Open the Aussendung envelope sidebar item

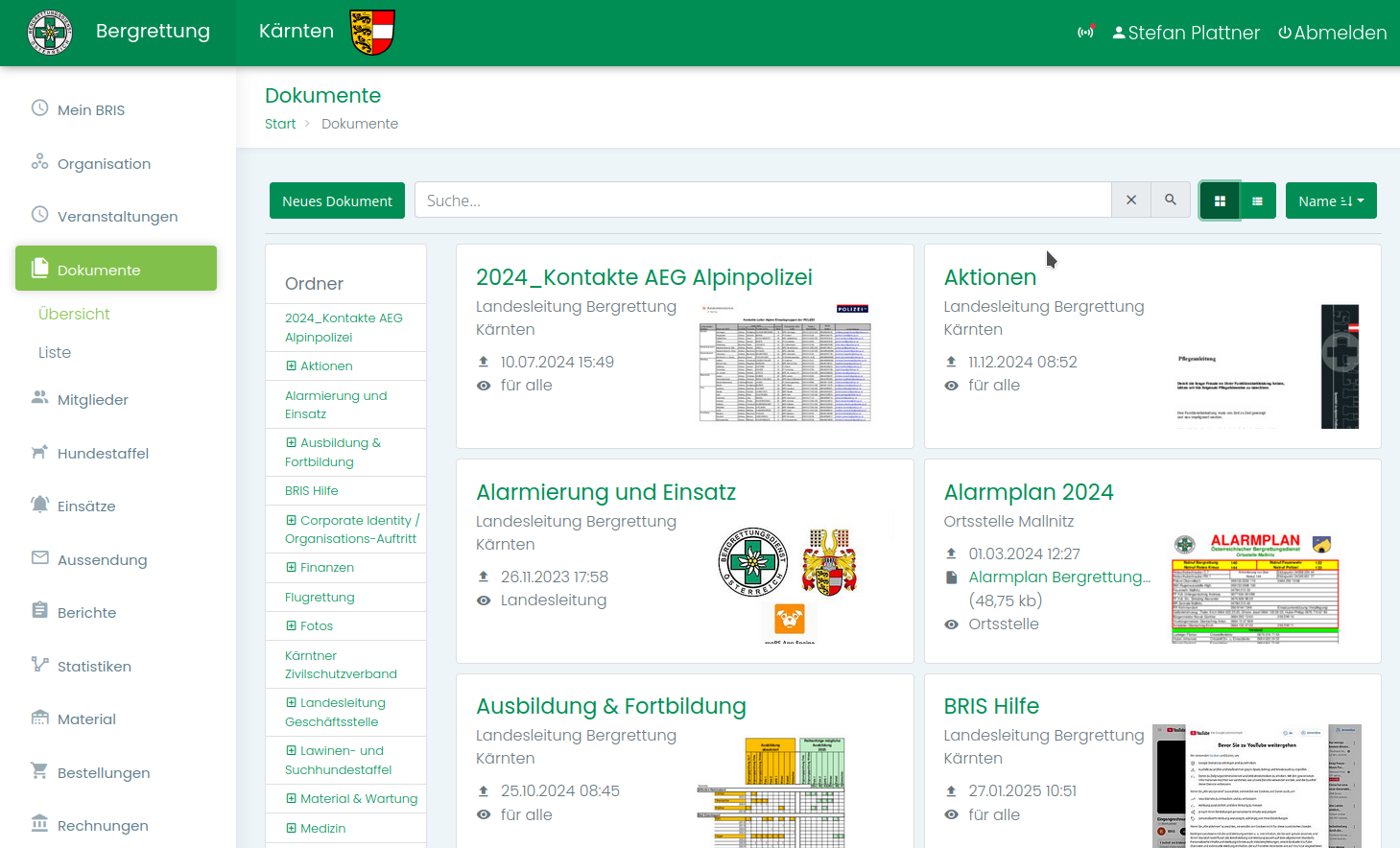pyautogui.click(x=102, y=560)
